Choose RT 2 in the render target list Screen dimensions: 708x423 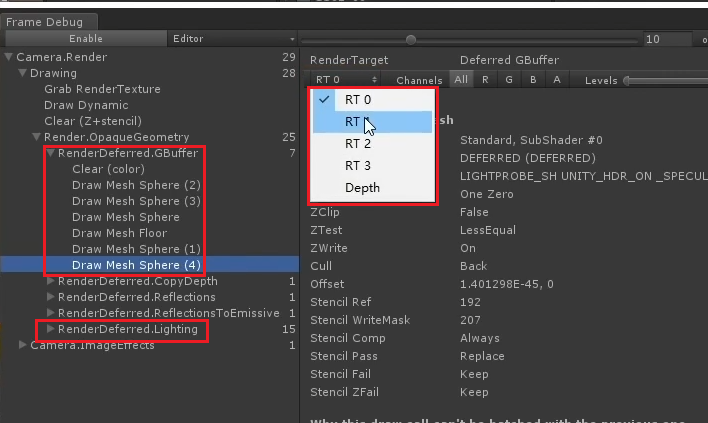point(359,144)
